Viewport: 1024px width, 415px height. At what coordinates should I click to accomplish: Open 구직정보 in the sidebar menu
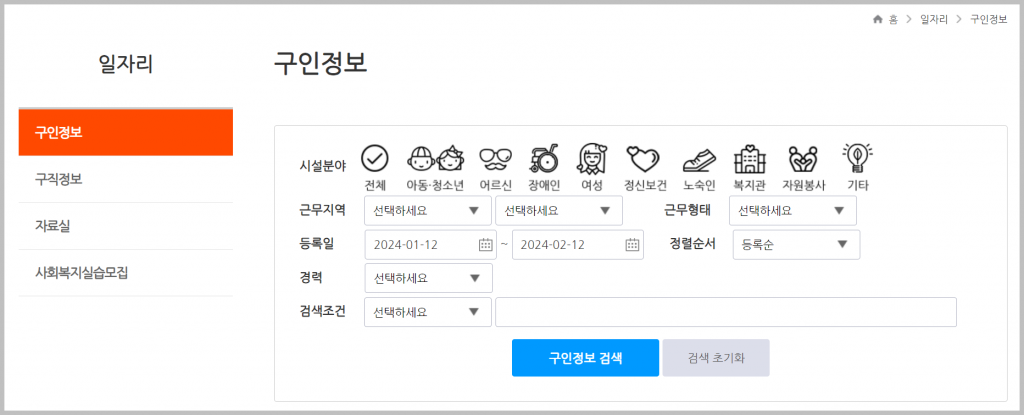(x=125, y=179)
